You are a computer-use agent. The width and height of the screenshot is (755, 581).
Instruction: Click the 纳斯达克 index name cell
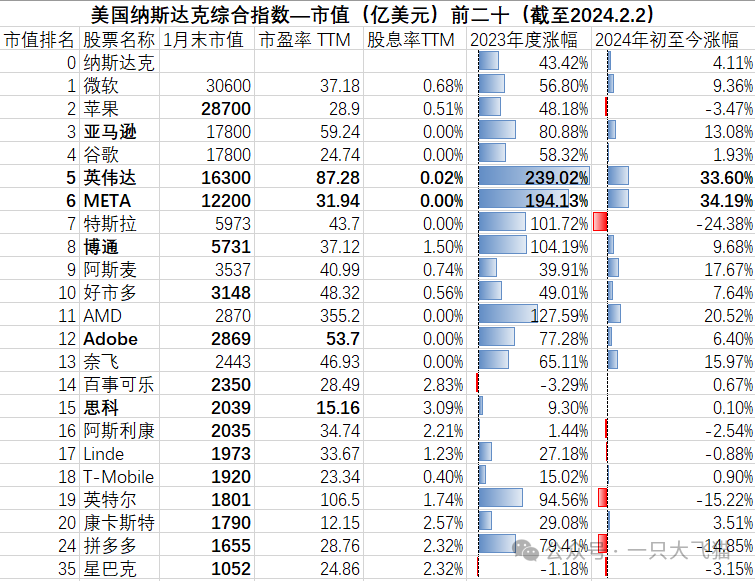pyautogui.click(x=119, y=63)
